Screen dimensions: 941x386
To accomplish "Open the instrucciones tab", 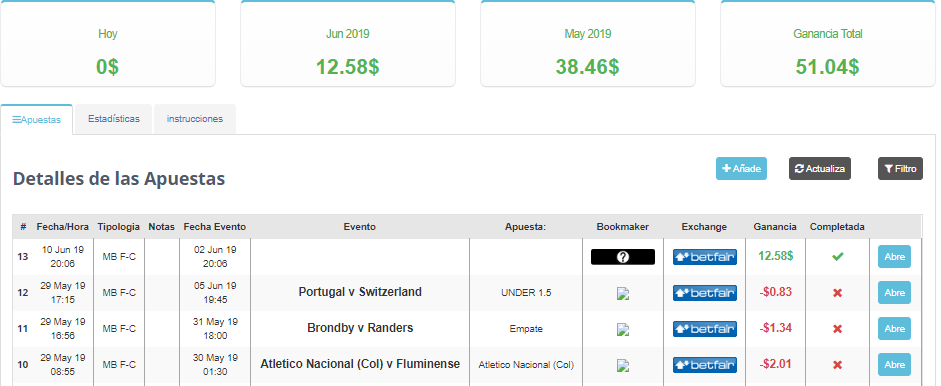I will [x=194, y=119].
